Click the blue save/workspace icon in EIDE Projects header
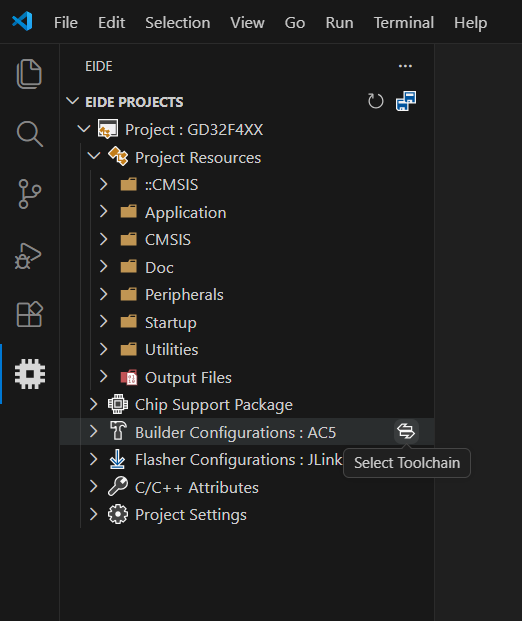Screen dimensions: 522x621 tap(406, 101)
